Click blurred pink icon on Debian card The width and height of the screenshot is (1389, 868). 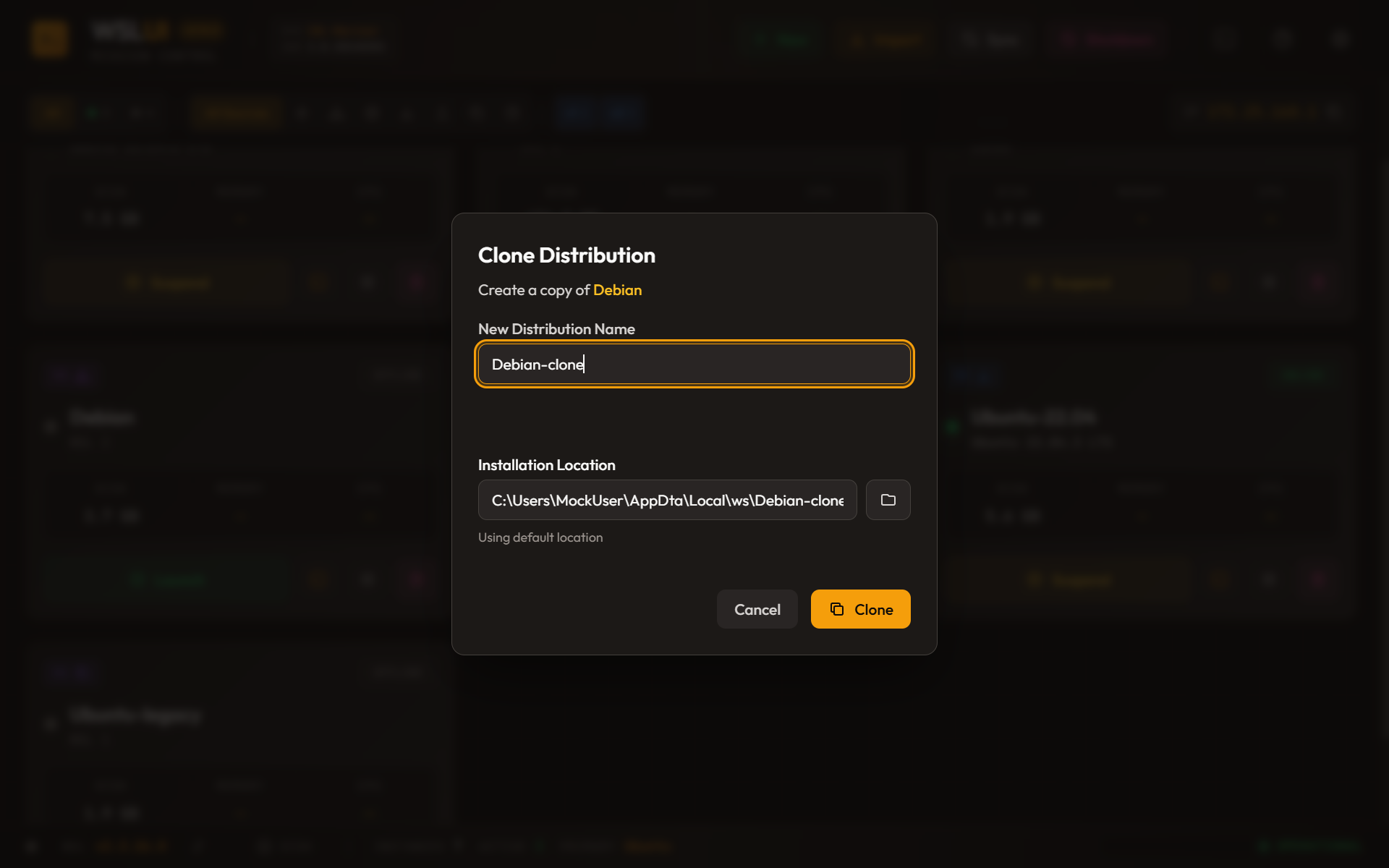pyautogui.click(x=416, y=579)
